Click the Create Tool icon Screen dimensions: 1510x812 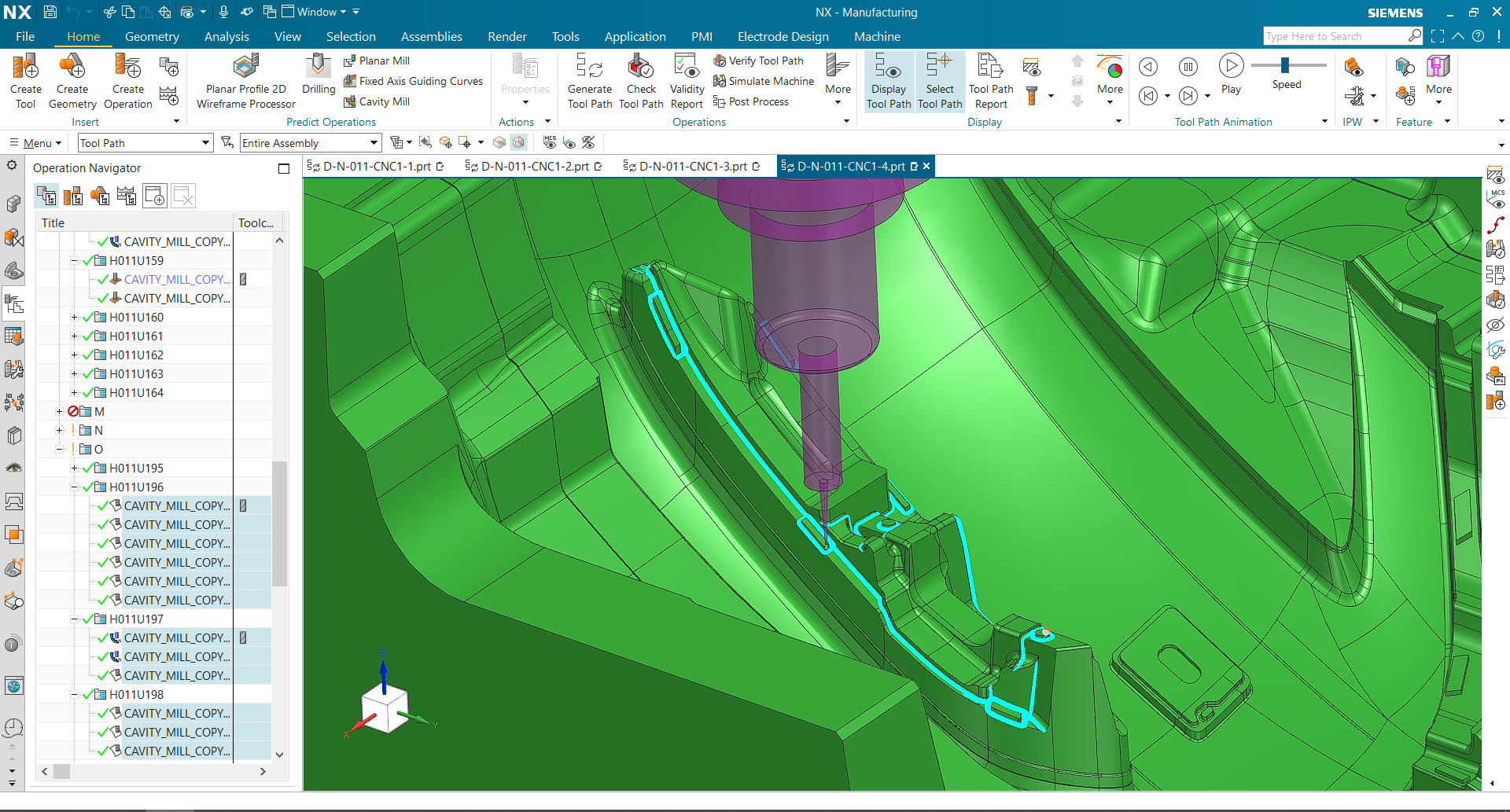(25, 81)
